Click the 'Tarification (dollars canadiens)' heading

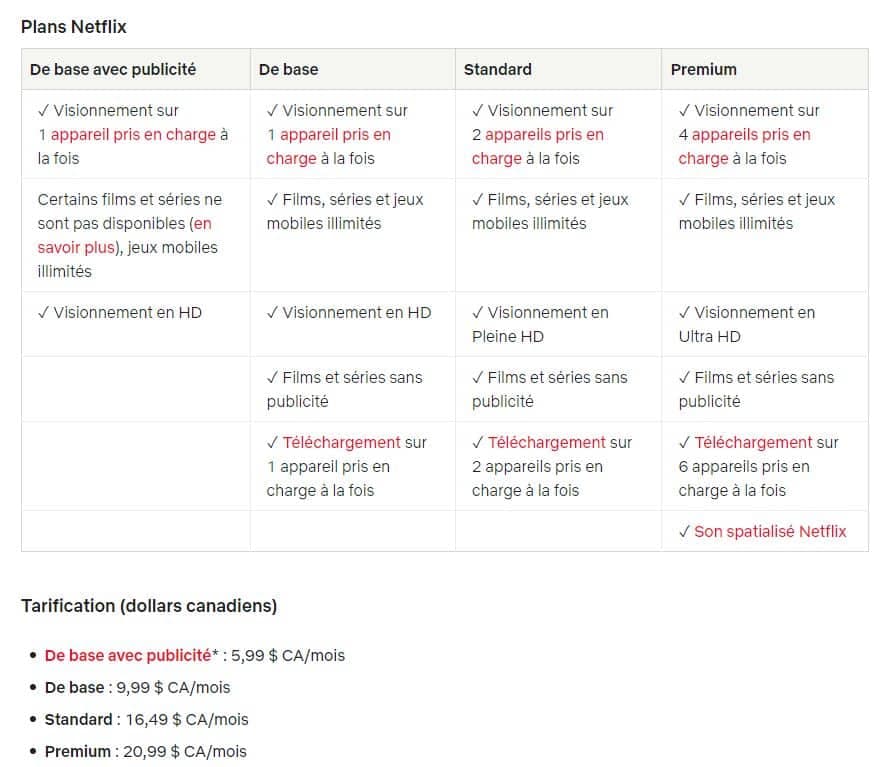(x=149, y=606)
